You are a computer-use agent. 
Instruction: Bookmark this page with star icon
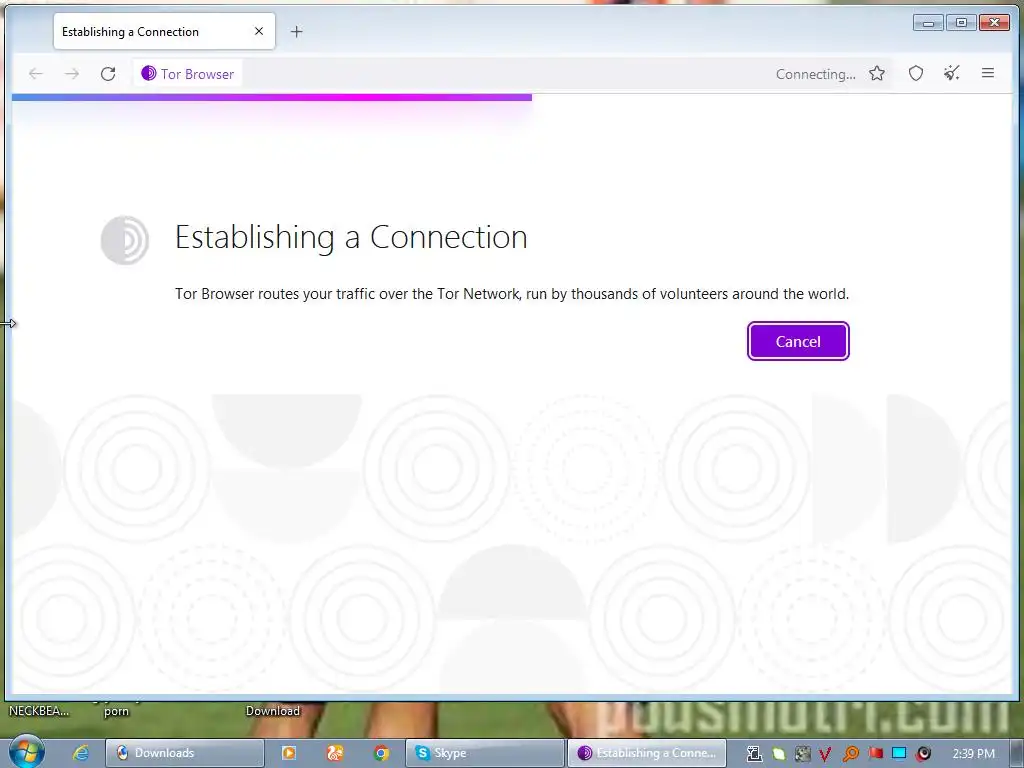pyautogui.click(x=876, y=74)
